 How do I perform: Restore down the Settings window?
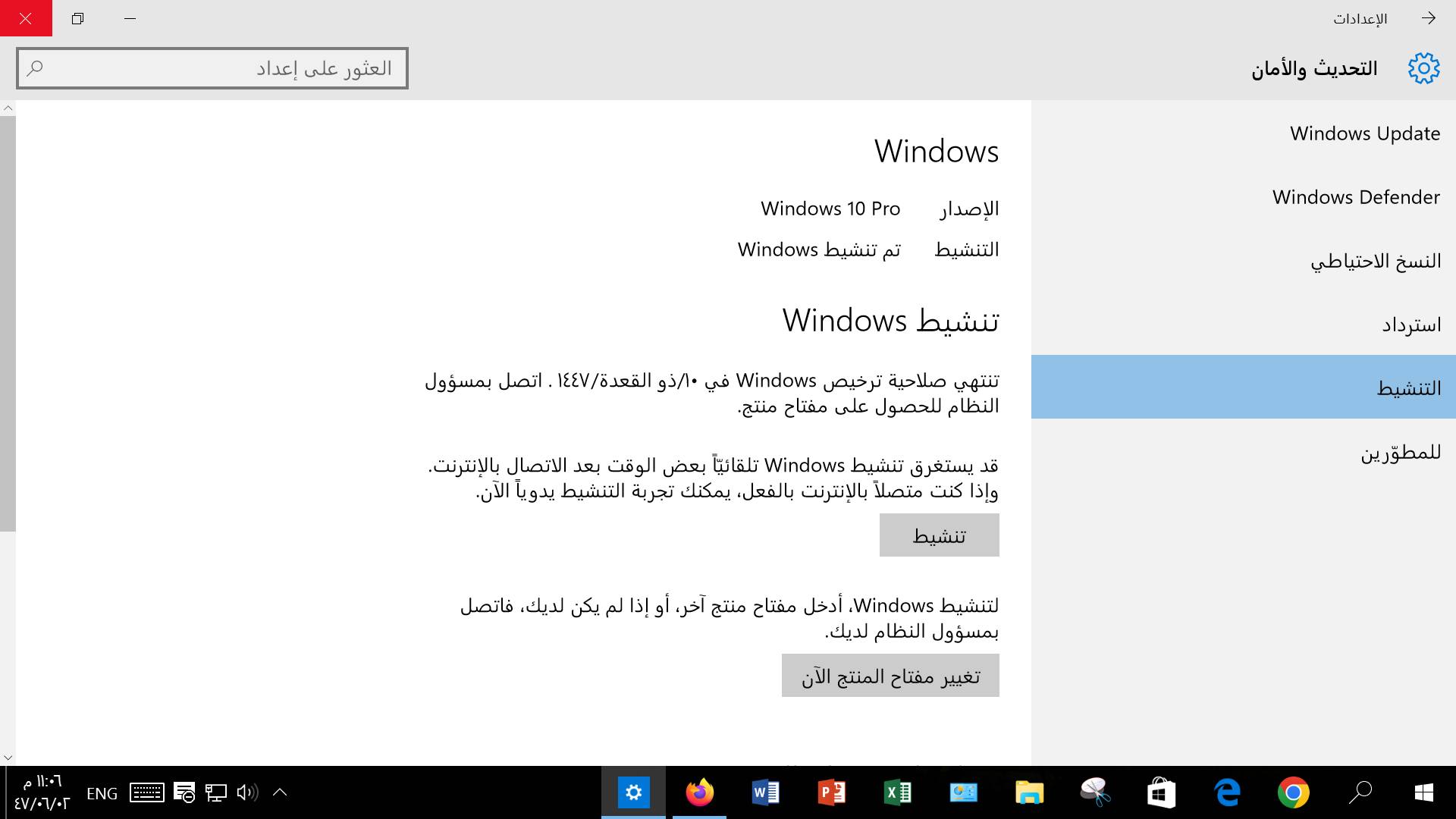tap(77, 18)
